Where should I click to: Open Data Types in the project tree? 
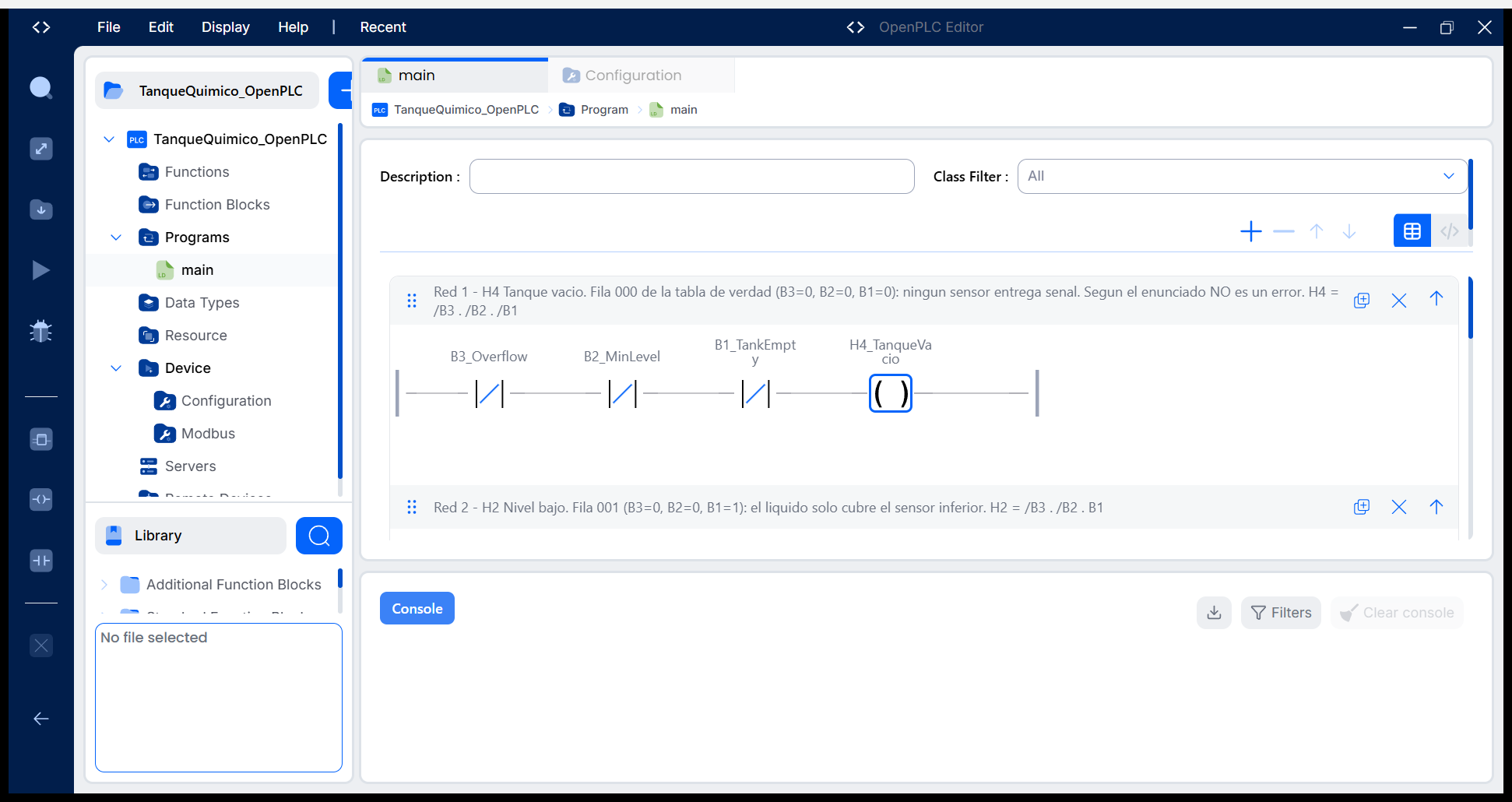point(202,303)
